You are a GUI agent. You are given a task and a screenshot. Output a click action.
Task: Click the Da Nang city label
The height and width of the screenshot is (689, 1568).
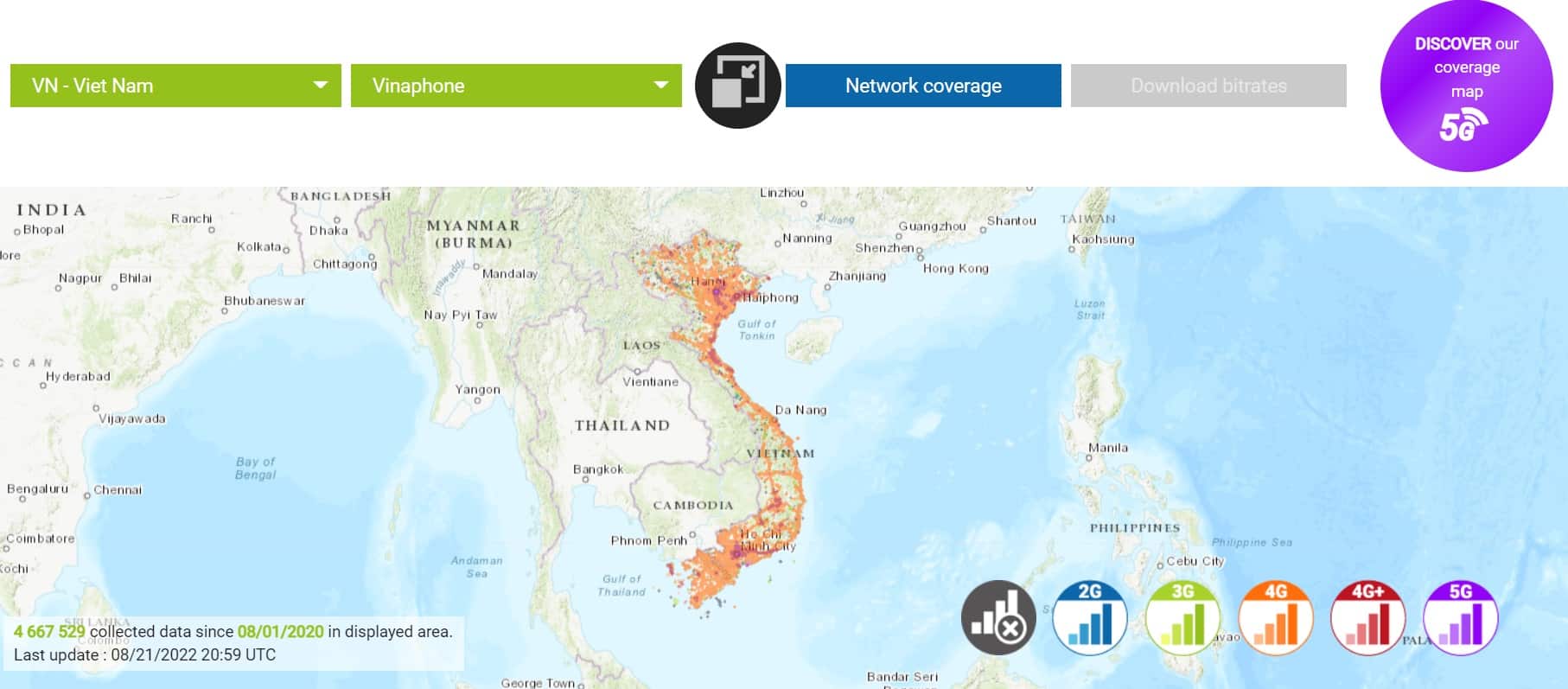click(800, 410)
